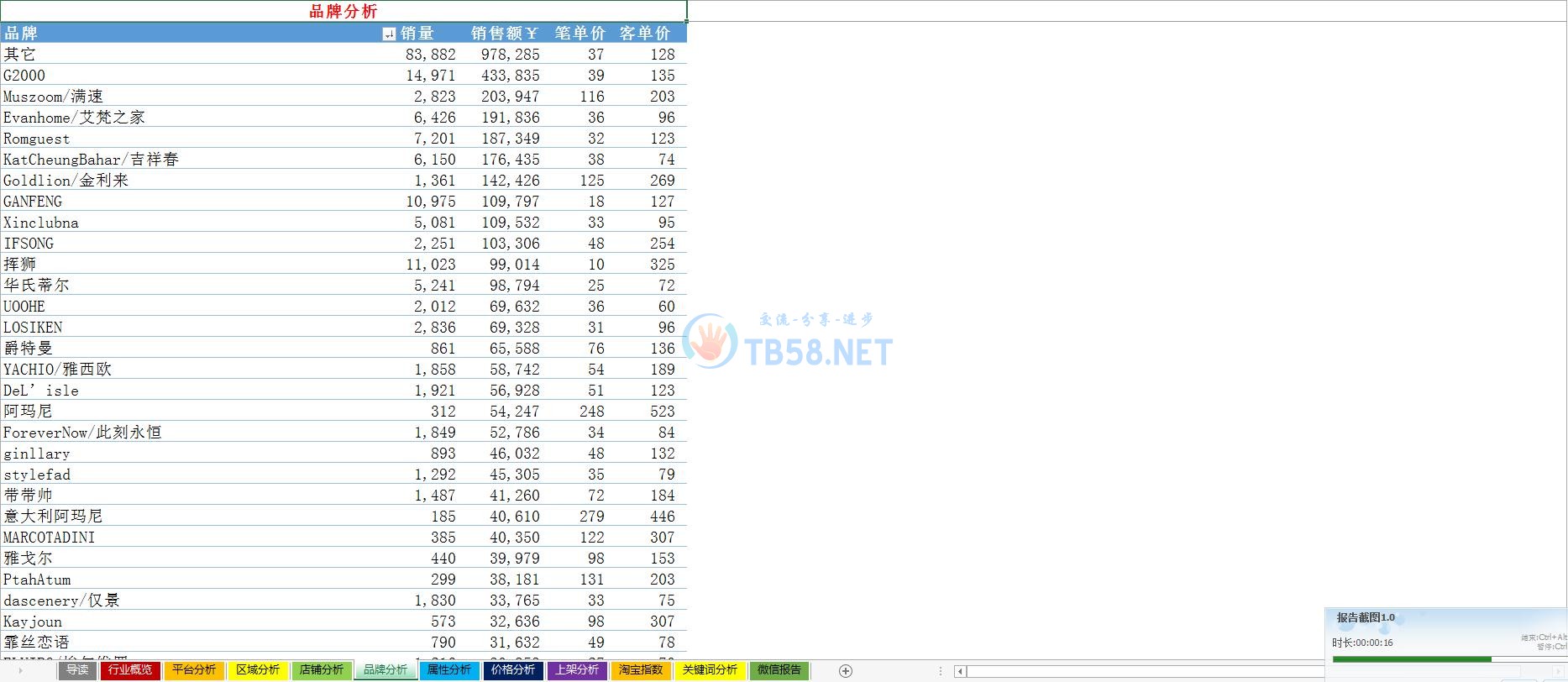Open the 店铺分析 sheet tab
The height and width of the screenshot is (682, 1568).
click(322, 670)
